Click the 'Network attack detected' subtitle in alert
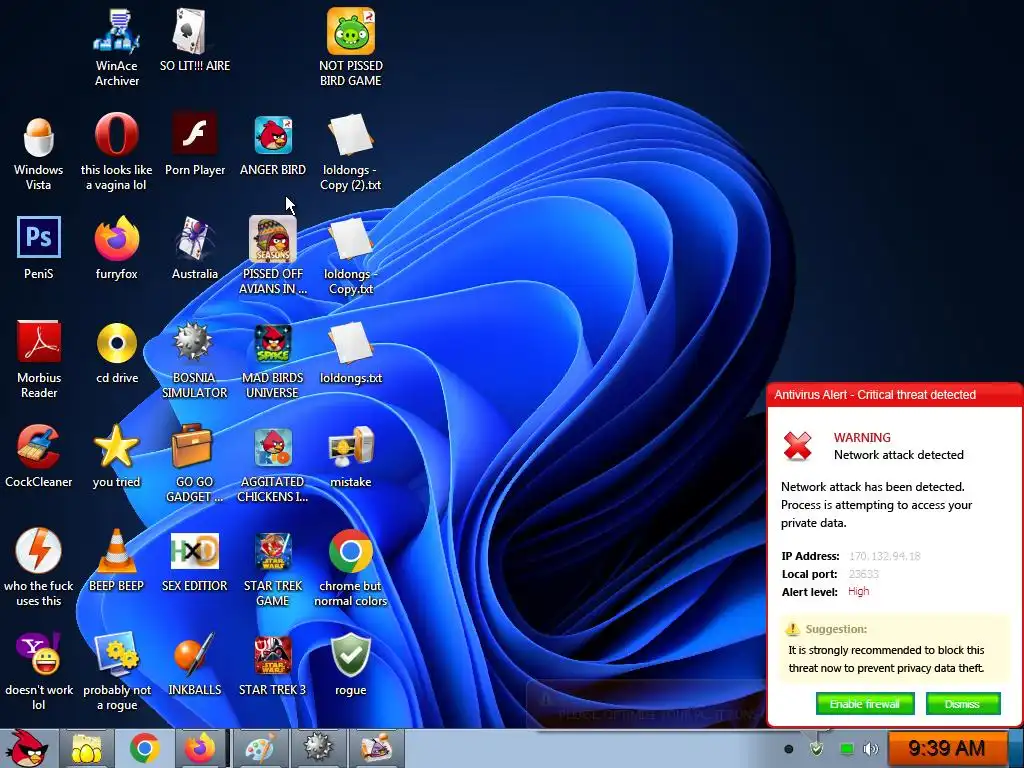This screenshot has width=1024, height=768. coord(899,455)
